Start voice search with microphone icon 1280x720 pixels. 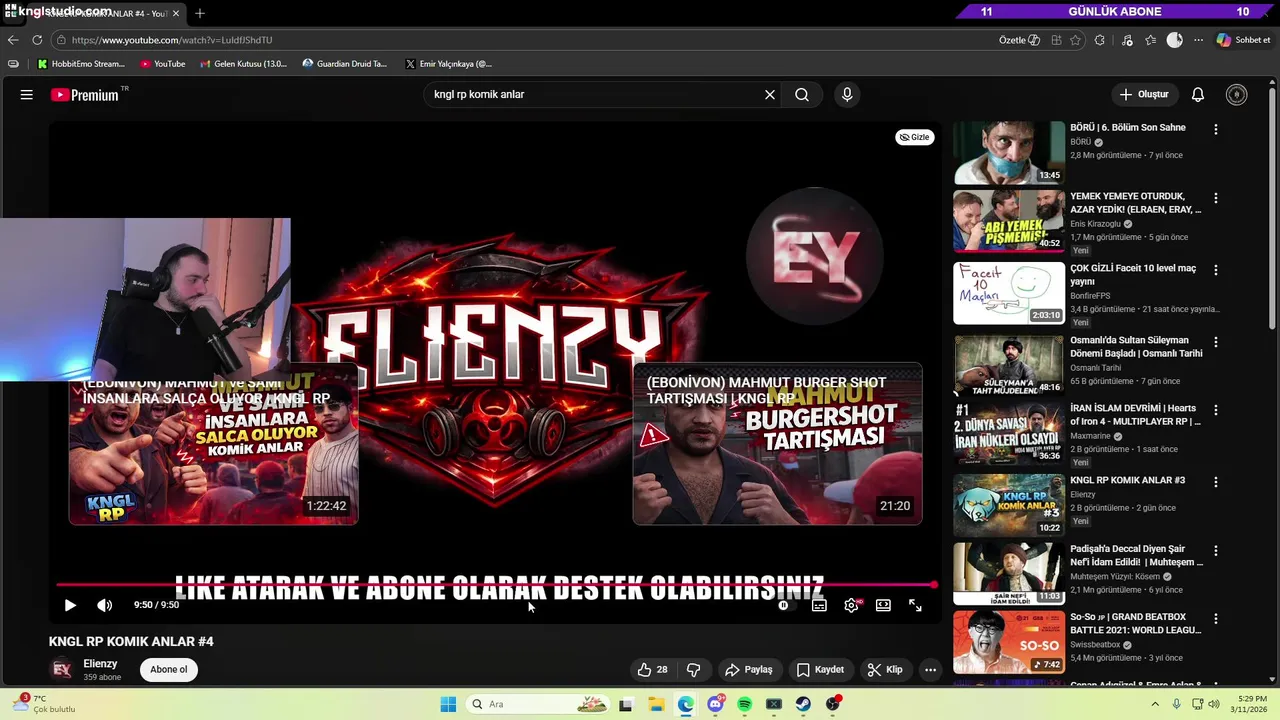847,95
